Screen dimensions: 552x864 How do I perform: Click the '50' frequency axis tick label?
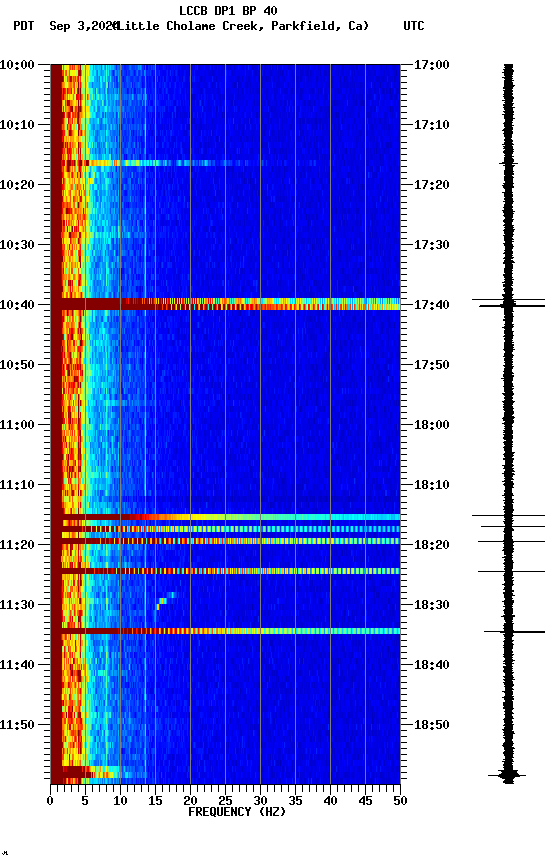(x=401, y=802)
